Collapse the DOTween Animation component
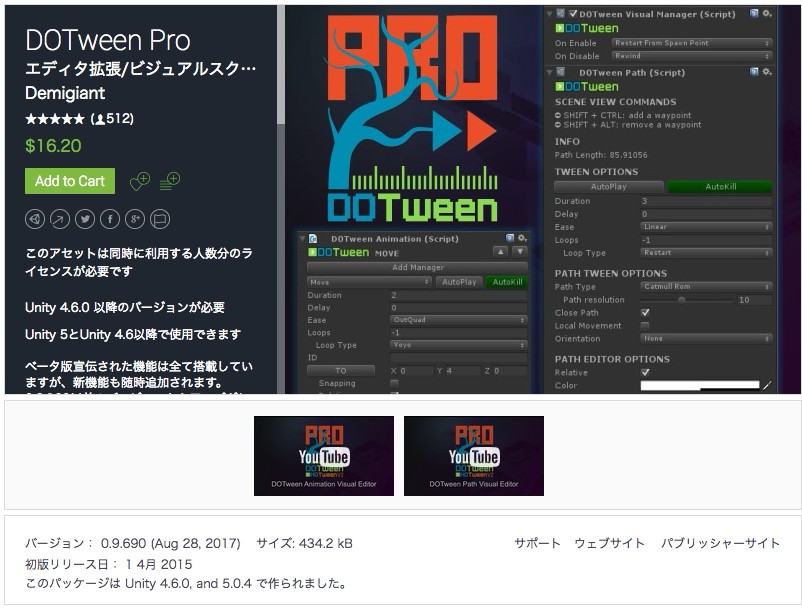802x611 pixels. tap(302, 238)
